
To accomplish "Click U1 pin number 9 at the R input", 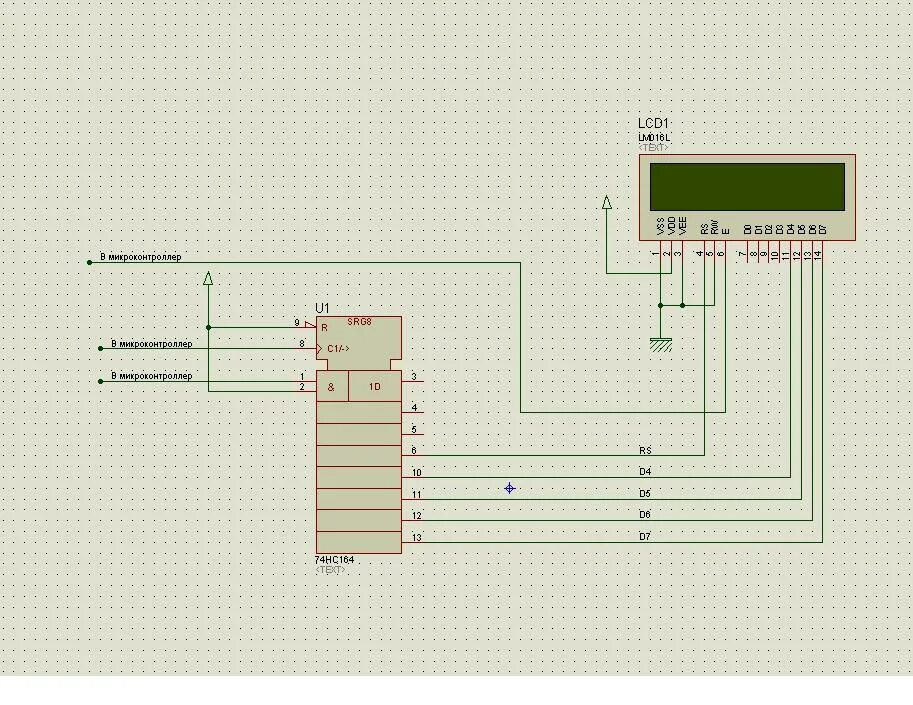I will point(297,323).
